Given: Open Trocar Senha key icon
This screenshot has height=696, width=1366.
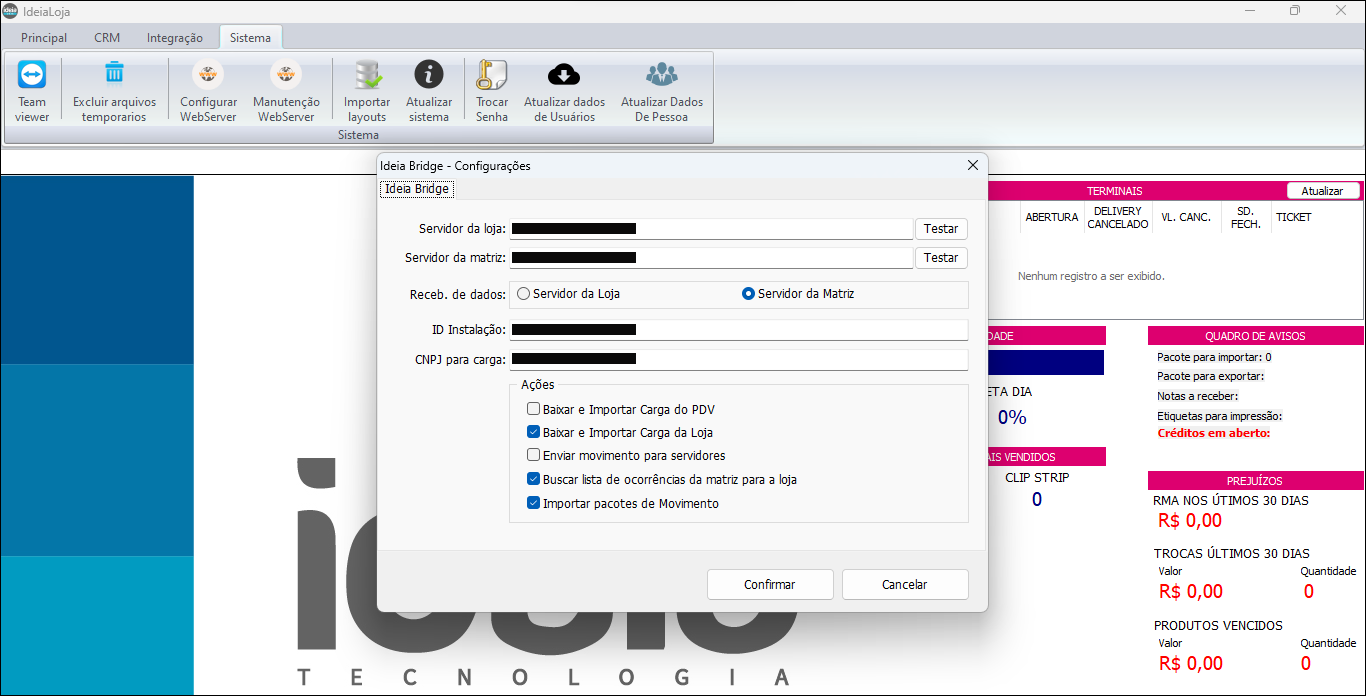Looking at the screenshot, I should point(491,75).
